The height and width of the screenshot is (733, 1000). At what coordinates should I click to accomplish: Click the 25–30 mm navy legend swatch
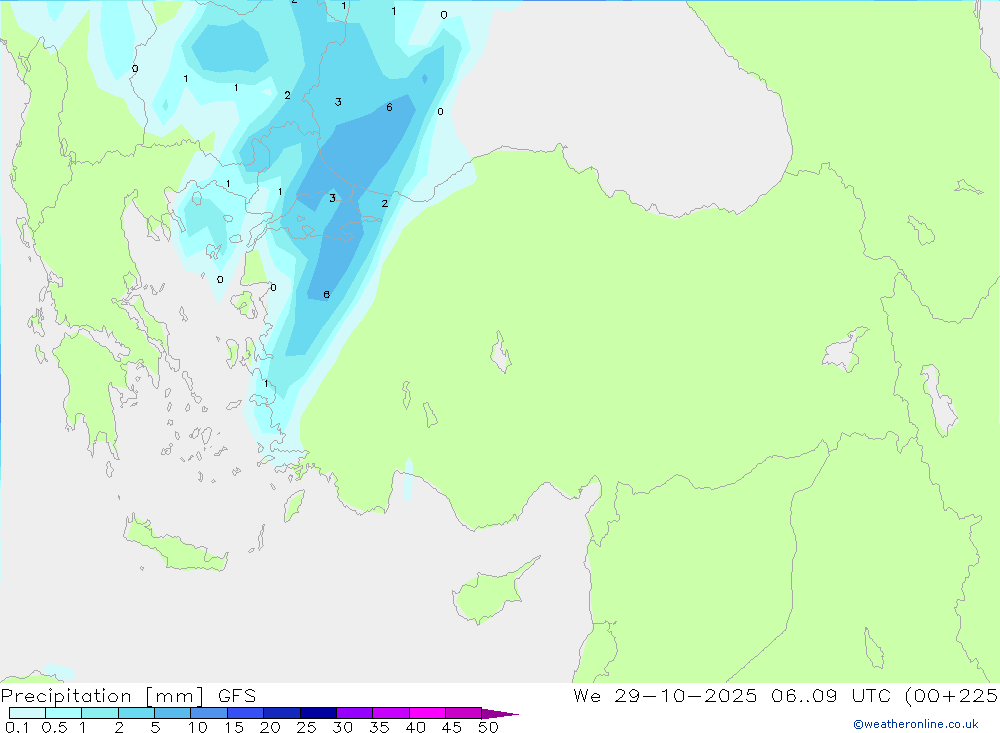(318, 713)
